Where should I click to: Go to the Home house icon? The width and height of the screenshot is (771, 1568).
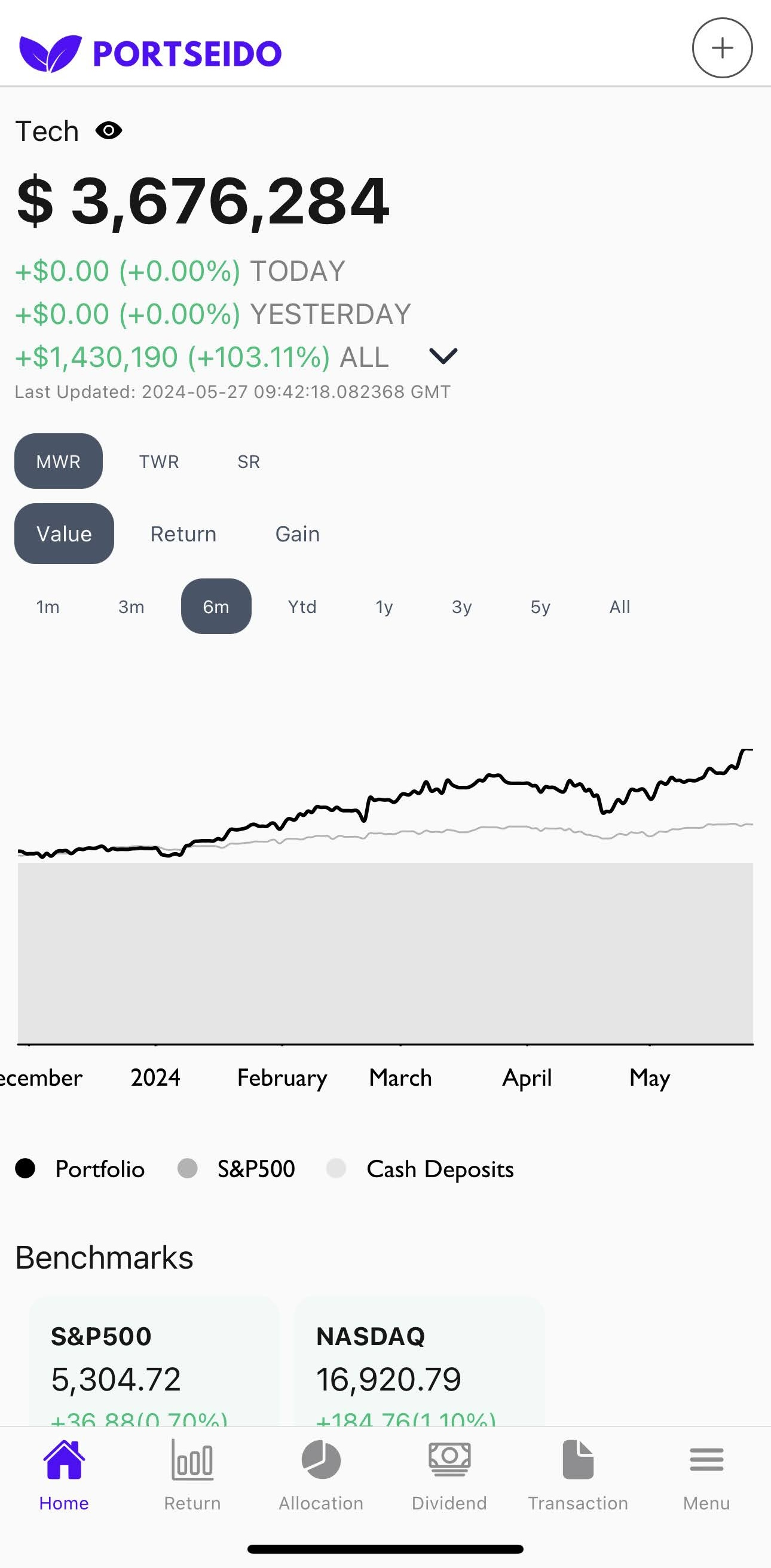click(x=64, y=1460)
